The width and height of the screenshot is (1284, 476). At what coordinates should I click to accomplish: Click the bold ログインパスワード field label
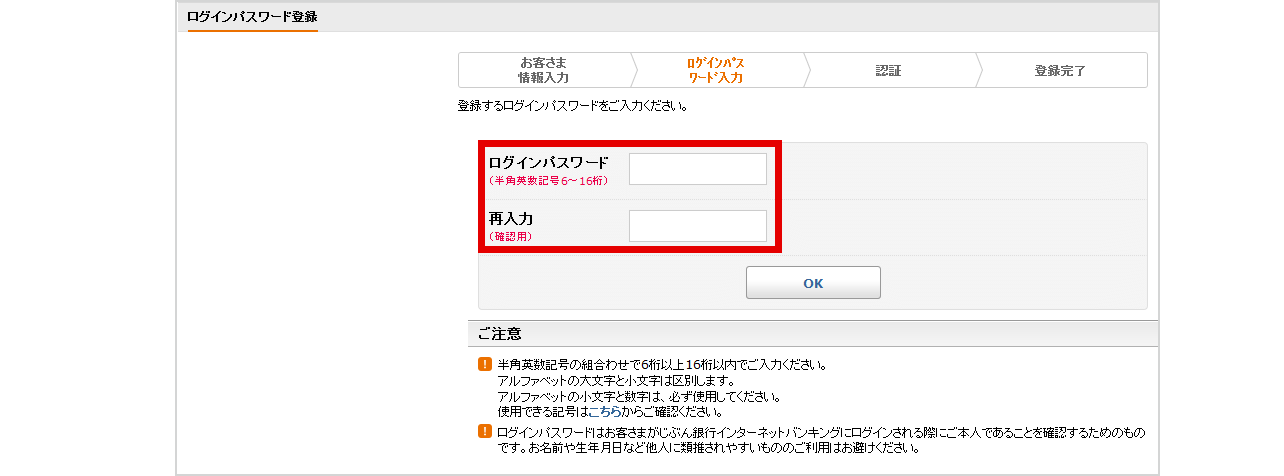(x=548, y=162)
